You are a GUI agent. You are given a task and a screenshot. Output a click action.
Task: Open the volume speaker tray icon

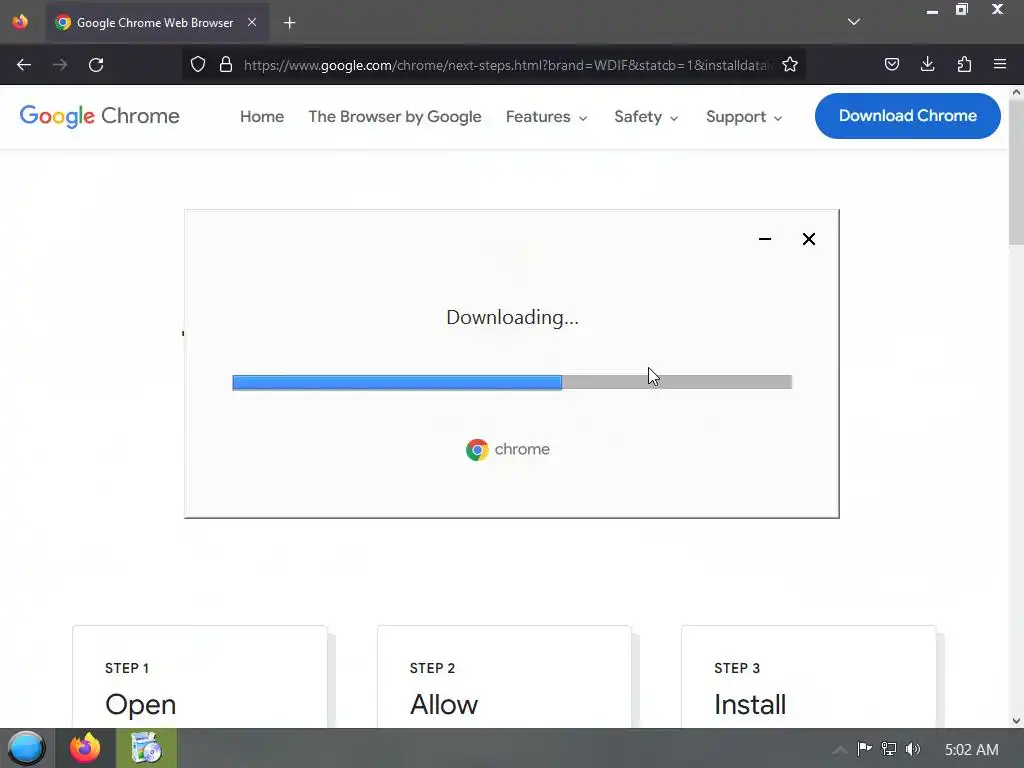tap(913, 749)
